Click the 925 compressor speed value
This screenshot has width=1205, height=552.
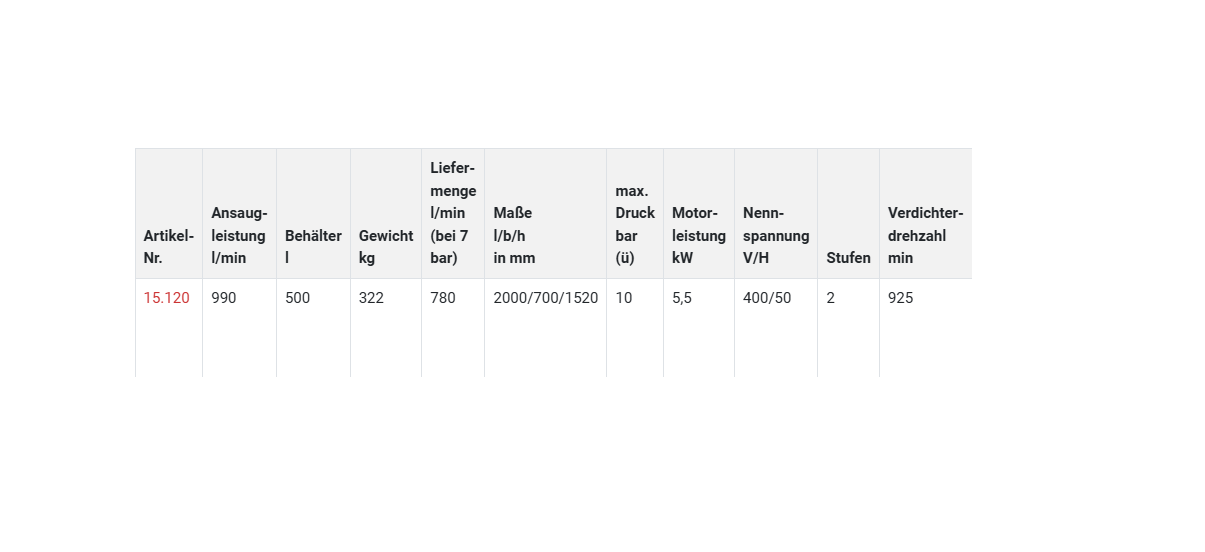pos(900,298)
